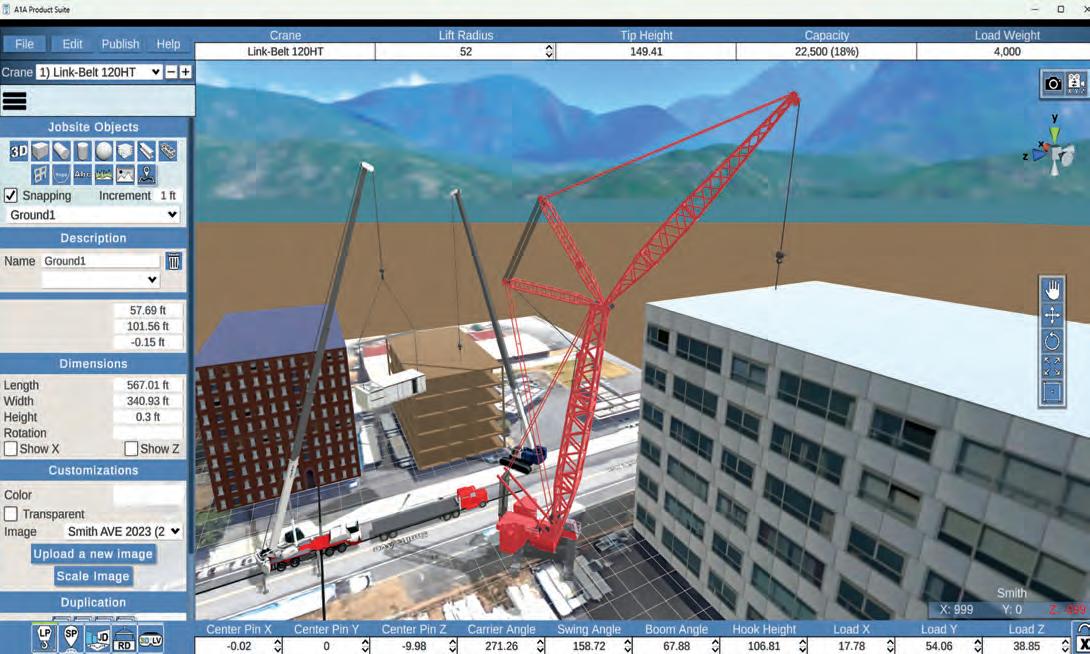This screenshot has width=1090, height=654.
Task: Add a 3D model object
Action: (x=19, y=151)
